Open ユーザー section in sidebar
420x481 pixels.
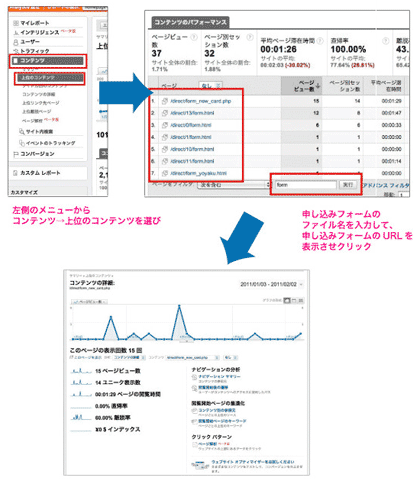point(30,42)
